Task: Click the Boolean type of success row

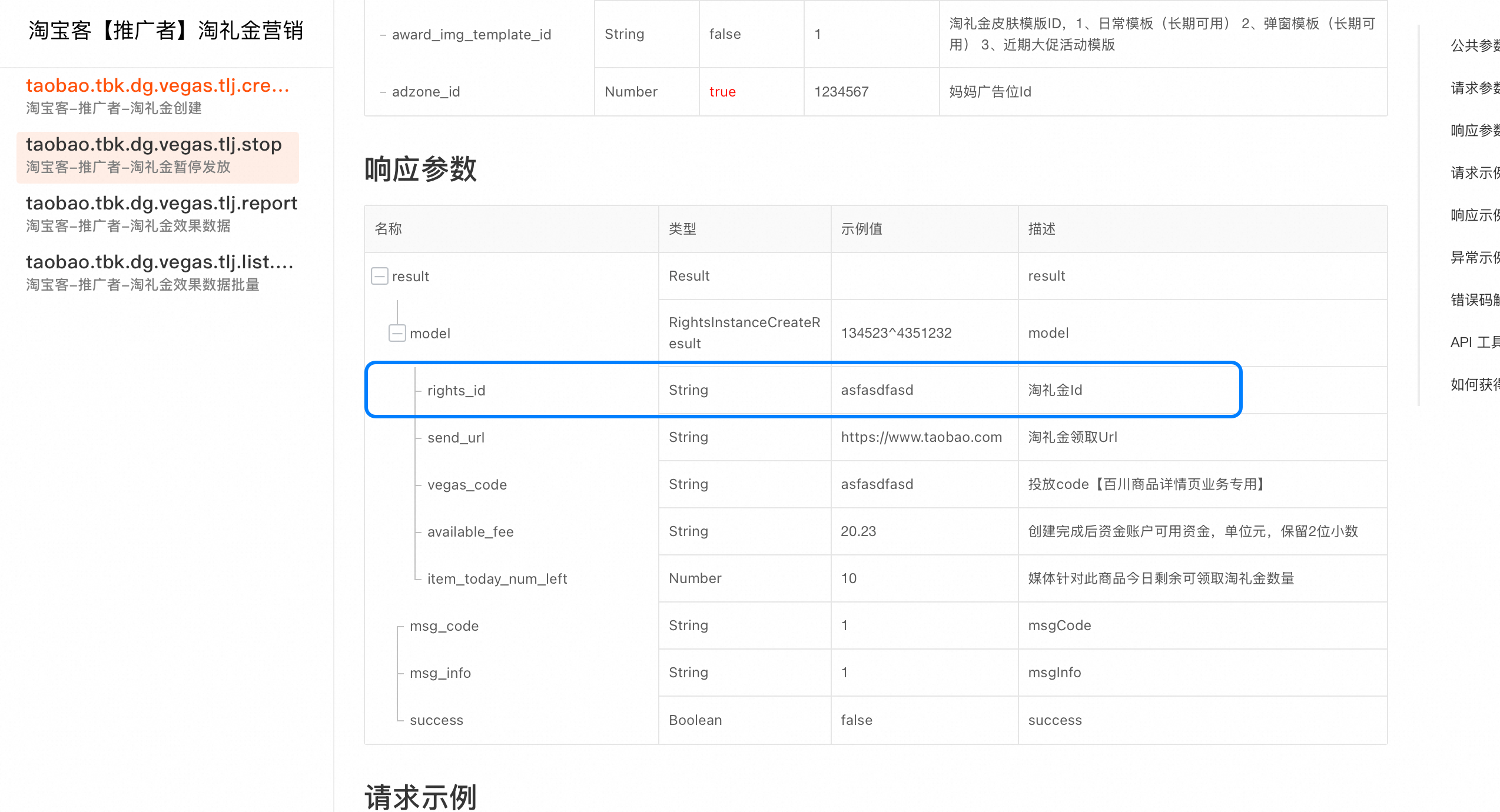Action: click(695, 720)
